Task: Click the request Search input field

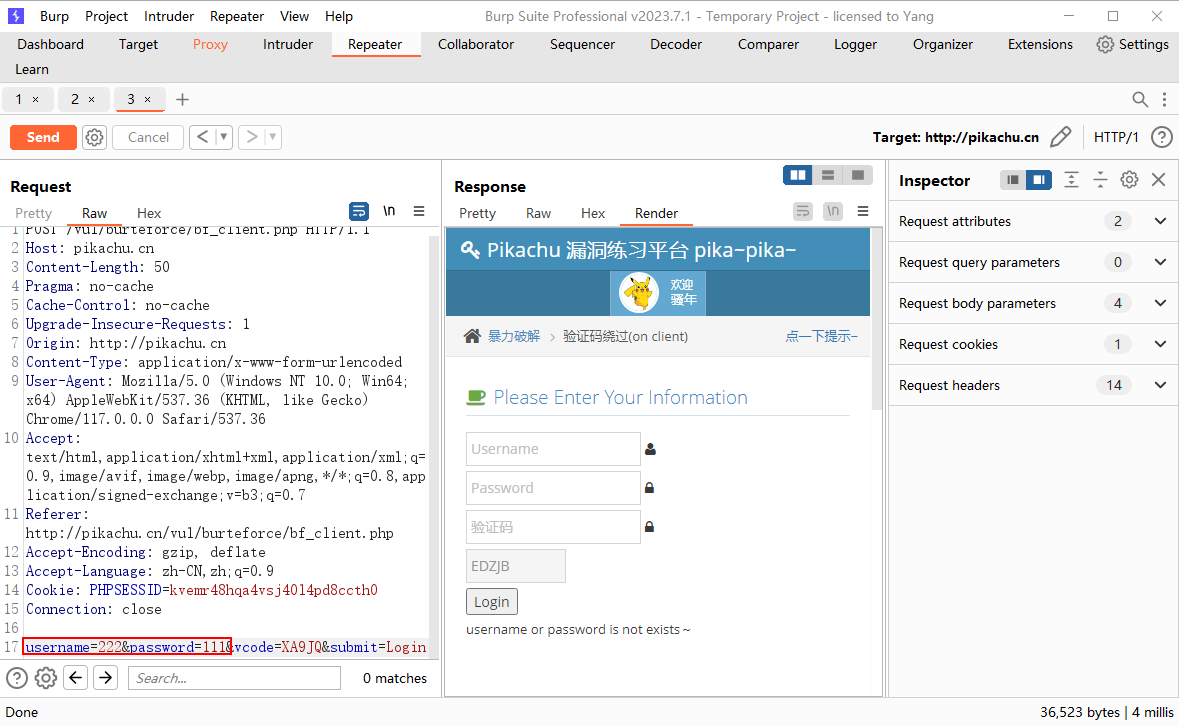Action: [235, 678]
